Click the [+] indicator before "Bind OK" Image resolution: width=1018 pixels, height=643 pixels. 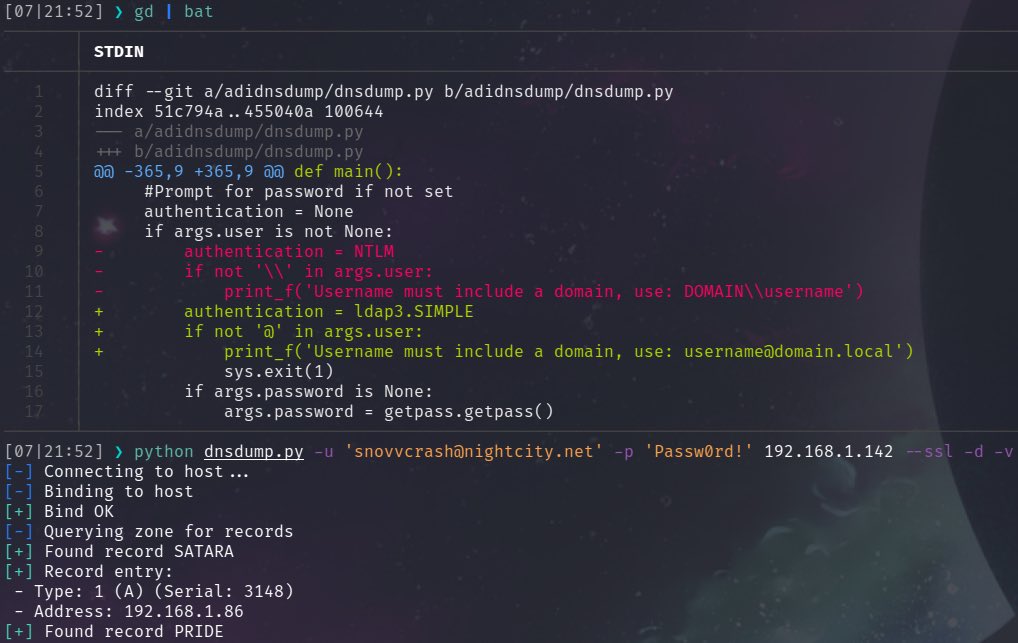point(18,511)
